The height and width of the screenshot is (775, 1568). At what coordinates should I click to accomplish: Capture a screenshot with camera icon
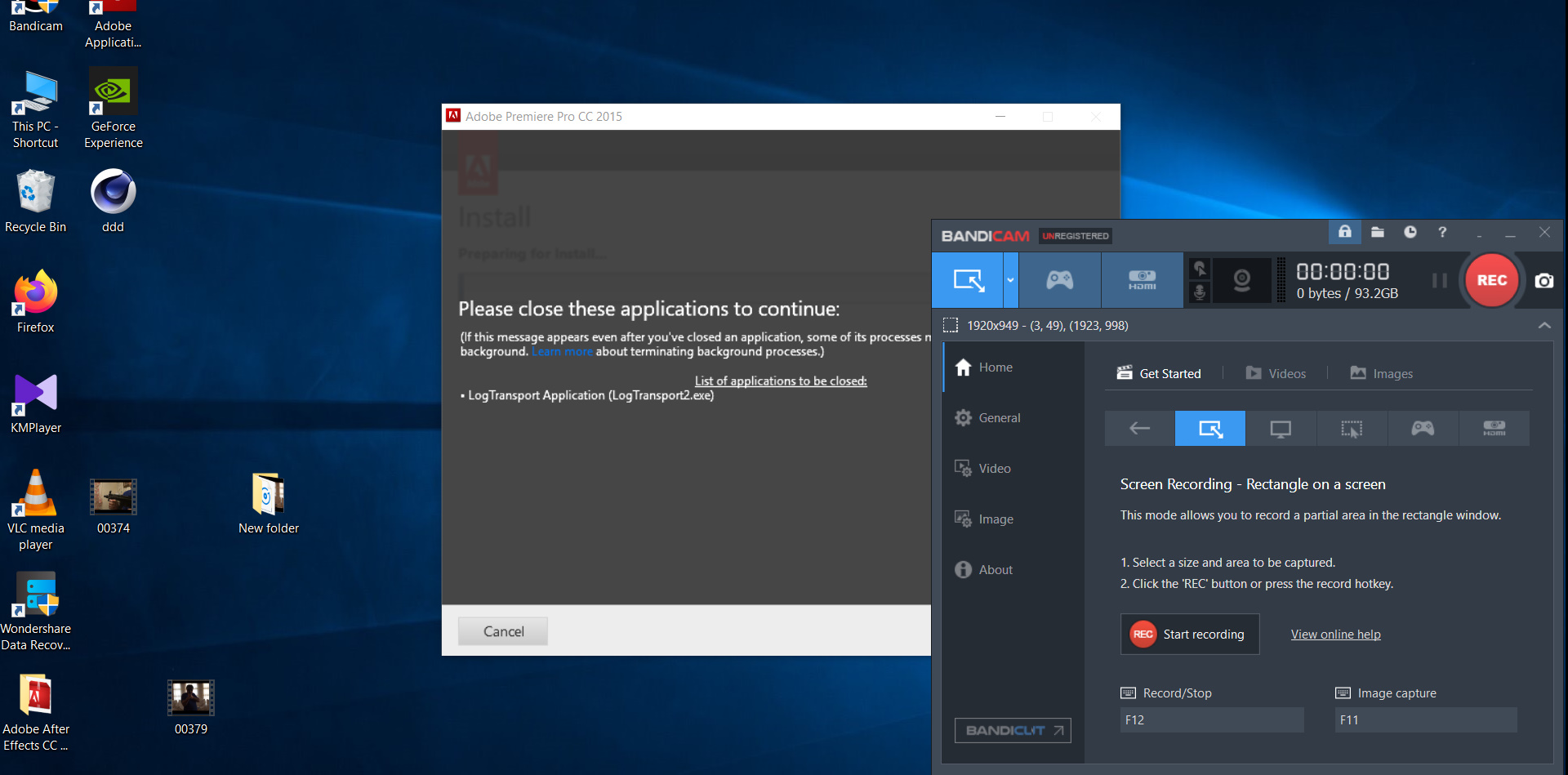tap(1544, 280)
